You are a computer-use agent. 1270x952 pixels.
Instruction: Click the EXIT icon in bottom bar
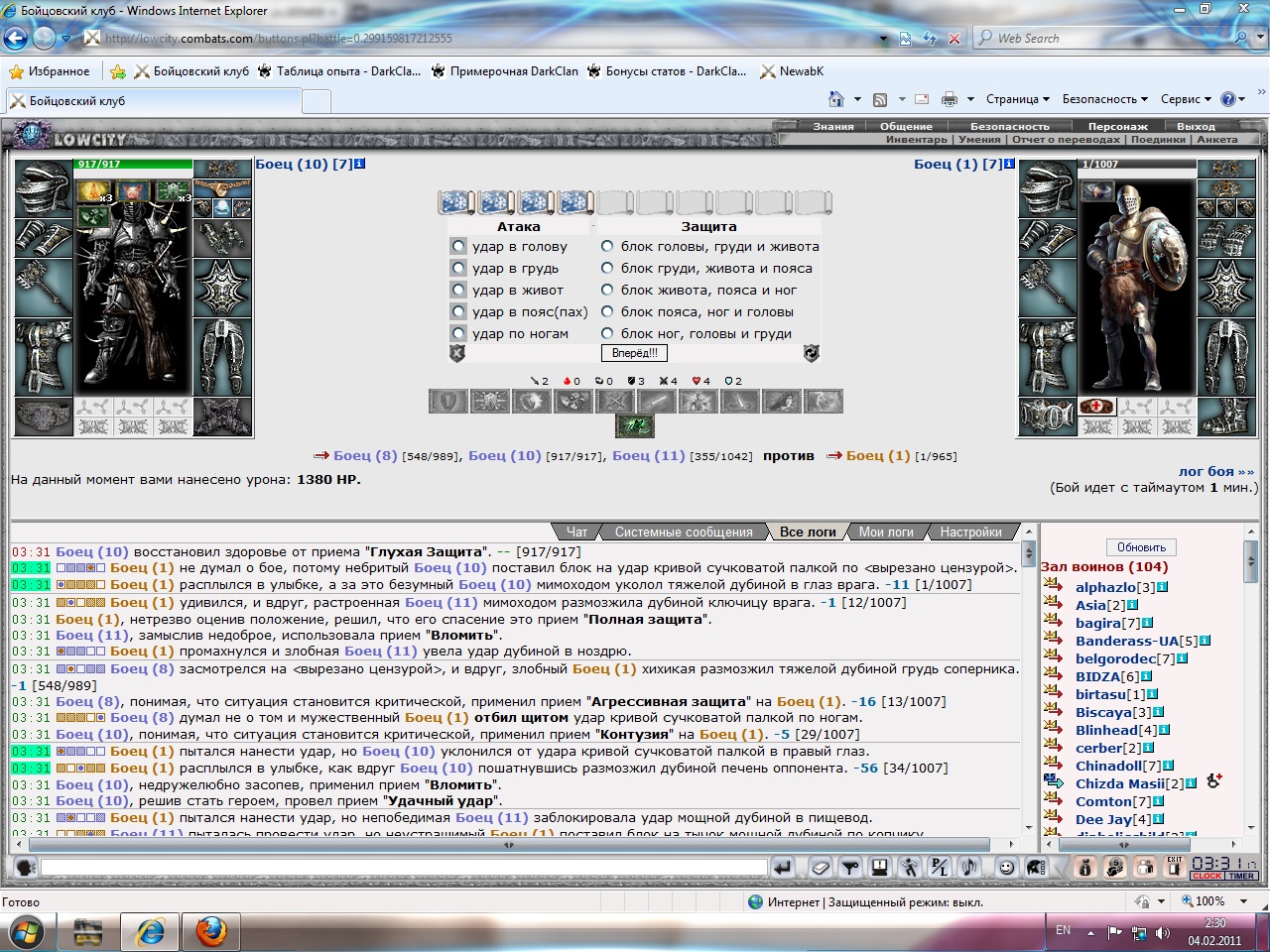tap(1175, 867)
